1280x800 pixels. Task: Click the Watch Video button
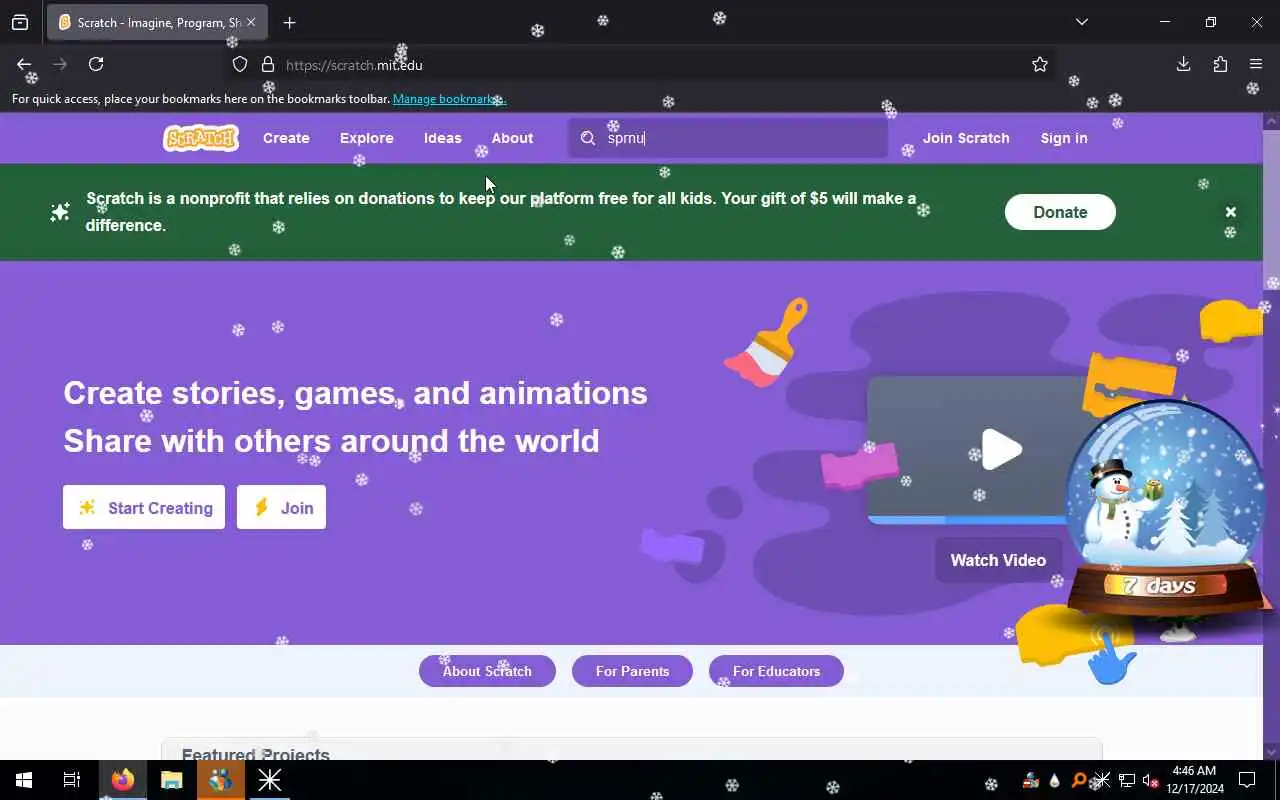point(998,560)
